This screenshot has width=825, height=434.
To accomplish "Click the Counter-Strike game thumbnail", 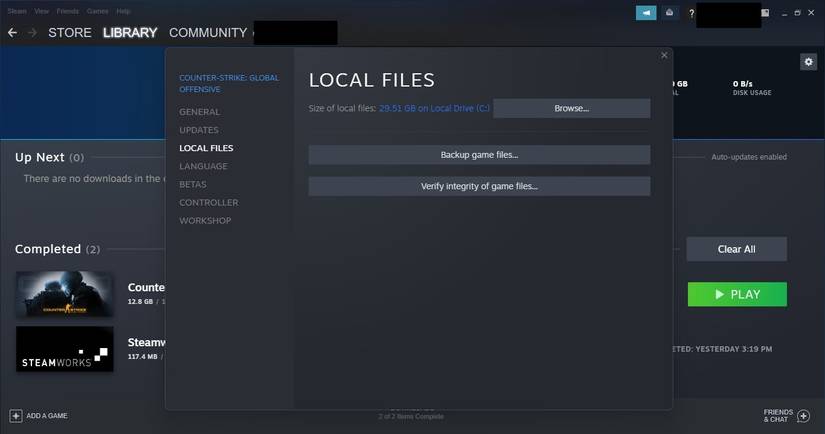I will coord(65,294).
